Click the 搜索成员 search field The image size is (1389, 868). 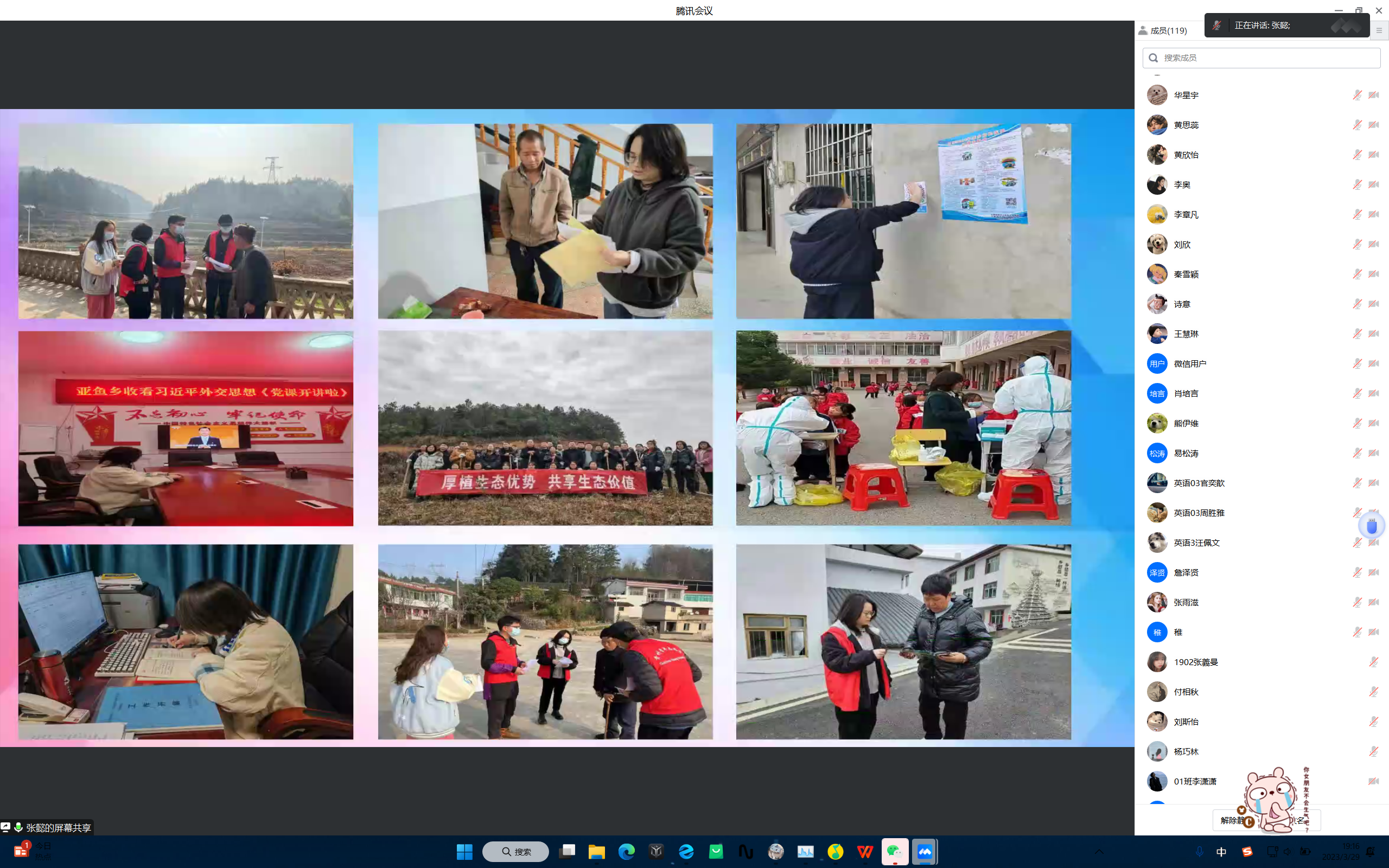point(1261,58)
